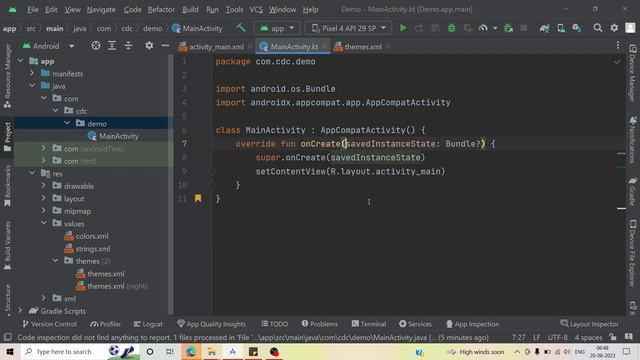The width and height of the screenshot is (640, 360).
Task: Open Version Control tool window
Action: [x=49, y=324]
